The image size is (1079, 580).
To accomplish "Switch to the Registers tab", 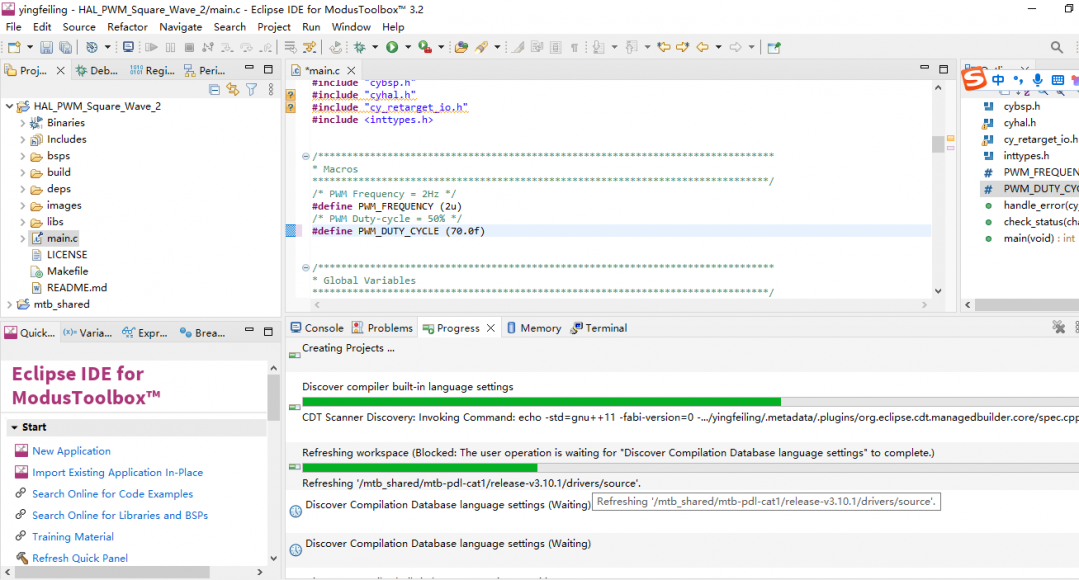I will [152, 70].
